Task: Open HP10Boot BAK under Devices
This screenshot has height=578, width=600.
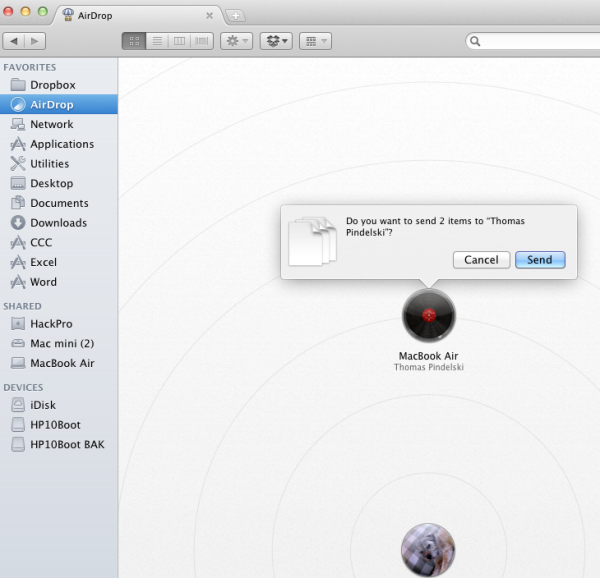Action: point(59,444)
